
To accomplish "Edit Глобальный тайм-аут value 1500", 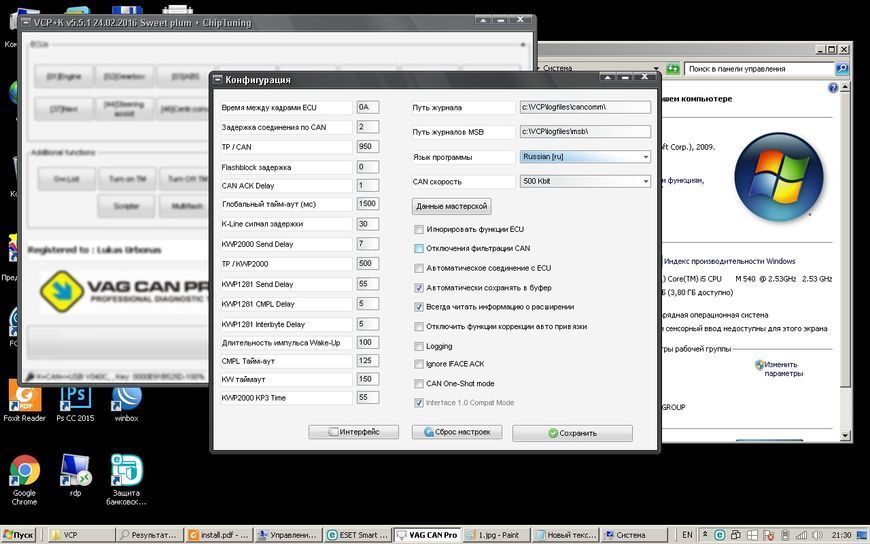I will [367, 204].
